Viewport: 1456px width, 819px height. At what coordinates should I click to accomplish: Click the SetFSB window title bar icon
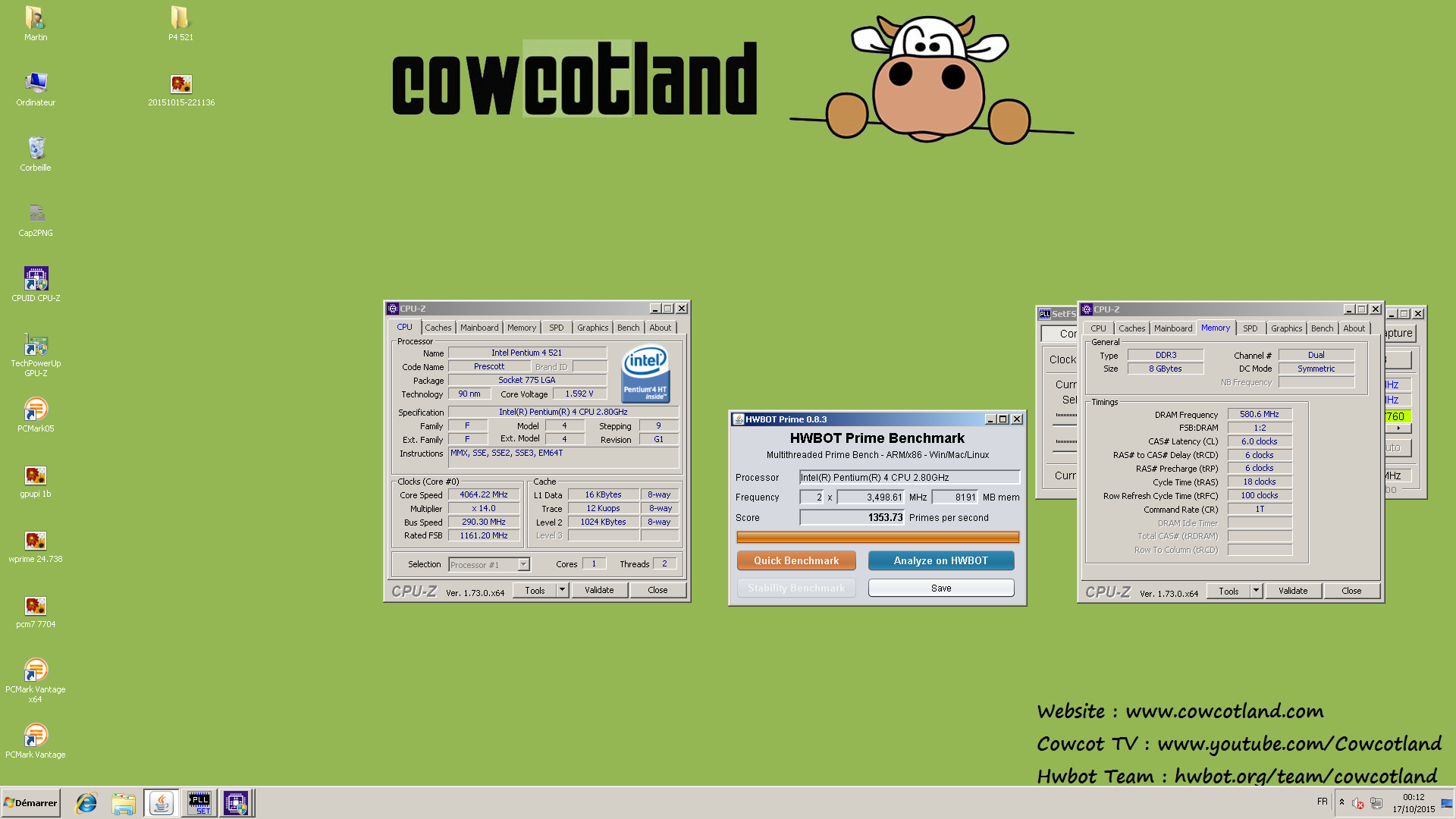(1045, 314)
